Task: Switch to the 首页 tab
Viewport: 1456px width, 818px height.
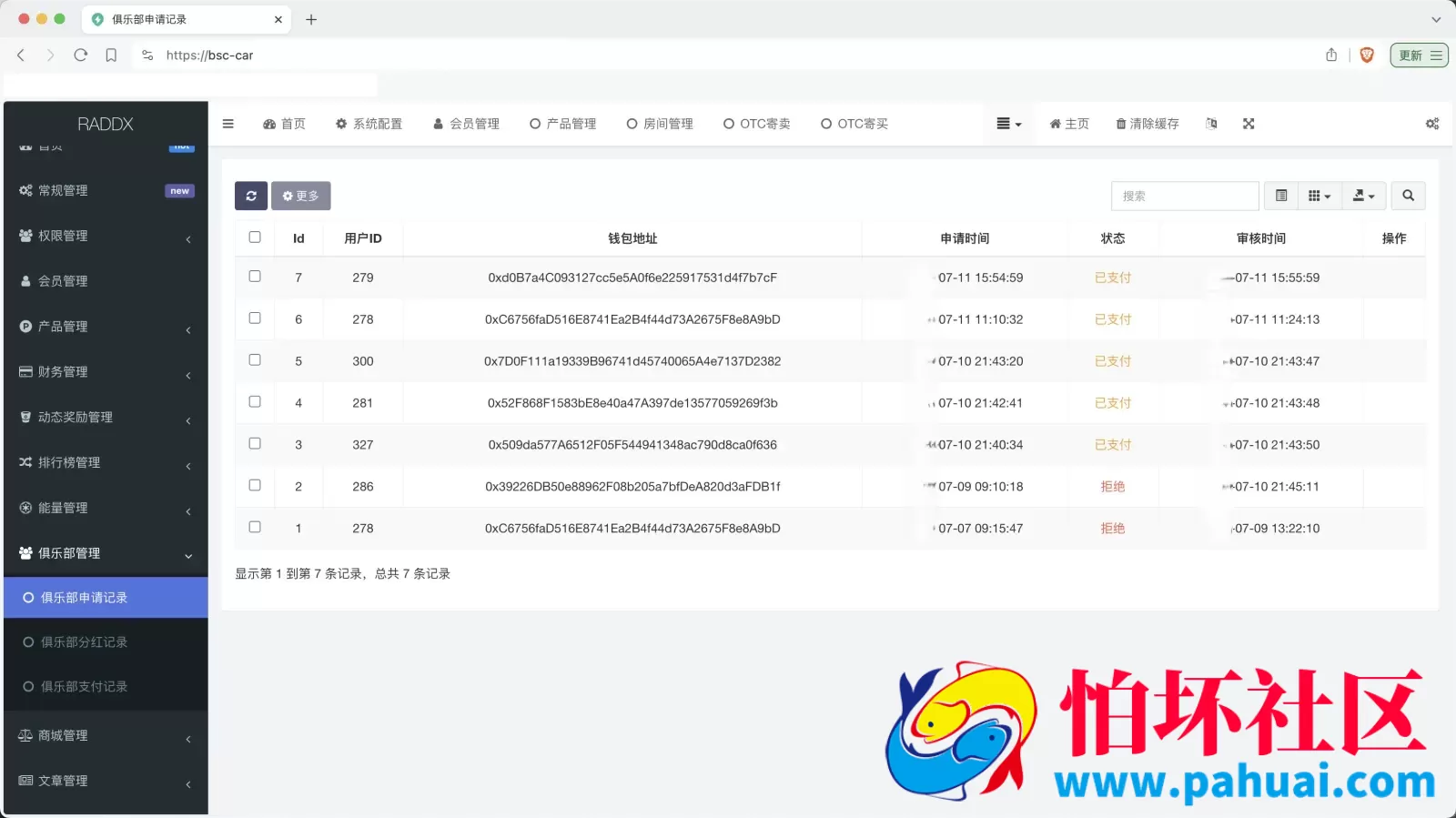Action: (x=284, y=124)
